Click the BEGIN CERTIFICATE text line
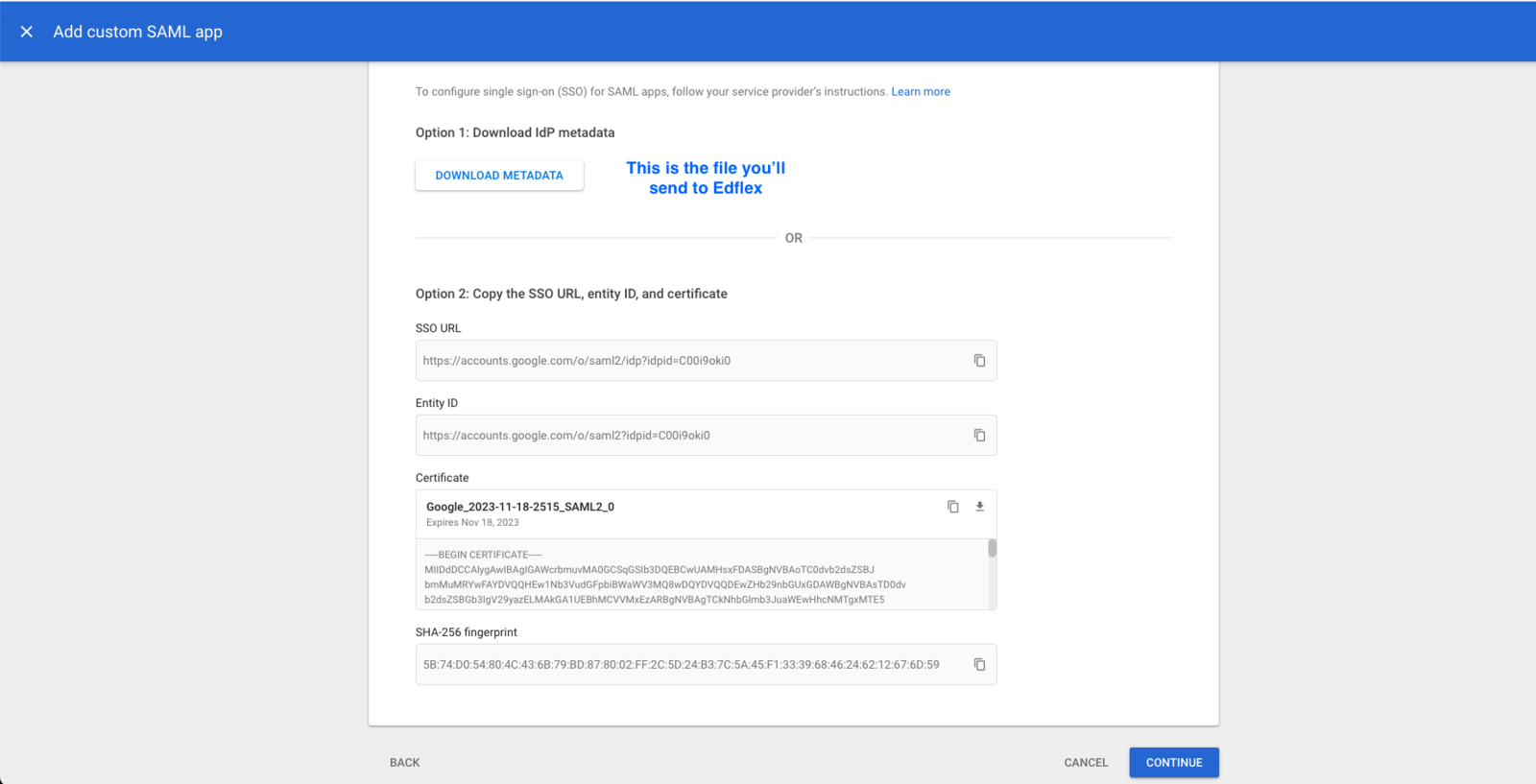This screenshot has height=784, width=1536. tap(484, 555)
